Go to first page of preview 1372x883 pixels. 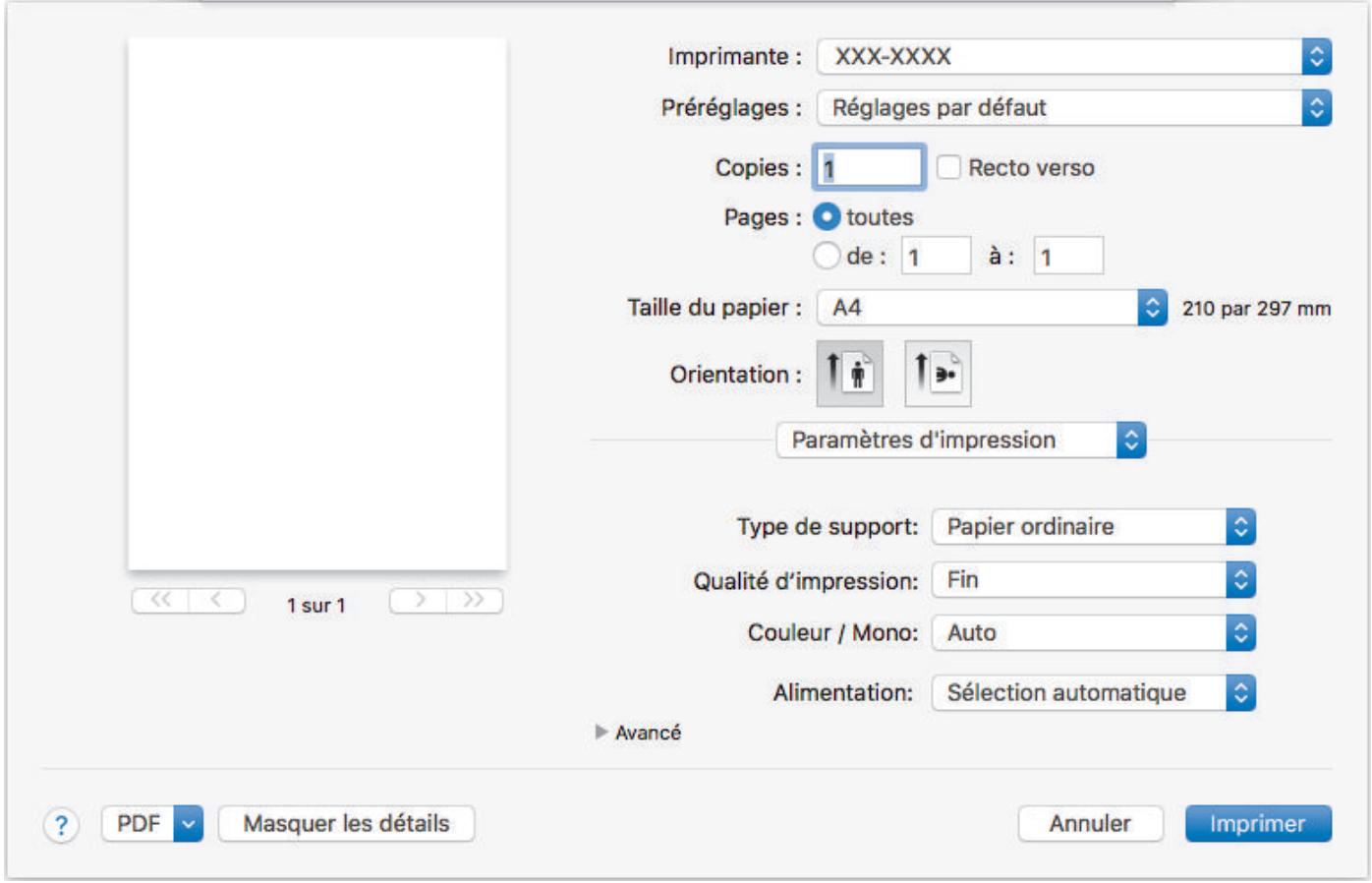(x=160, y=600)
